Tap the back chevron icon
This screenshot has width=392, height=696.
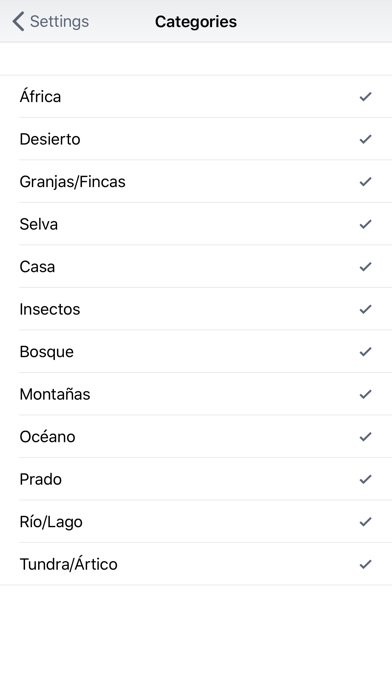tap(18, 21)
